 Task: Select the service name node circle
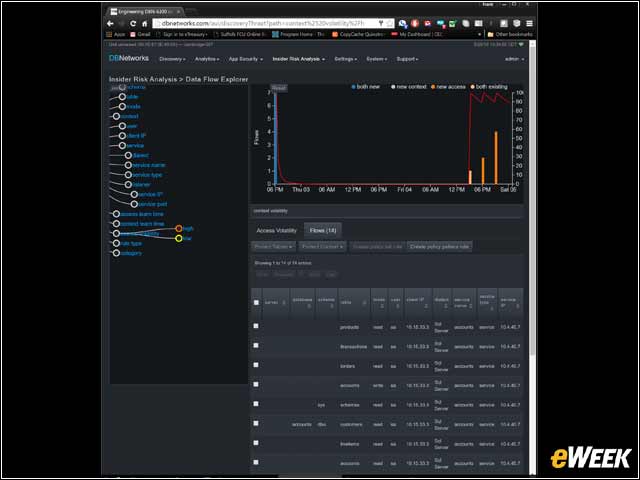click(x=128, y=165)
